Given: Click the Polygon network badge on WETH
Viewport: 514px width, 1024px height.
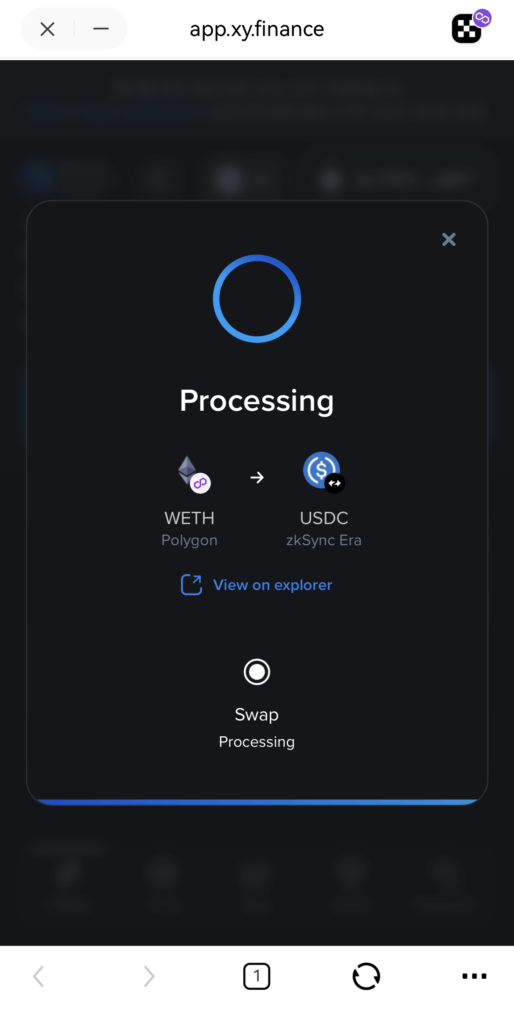Looking at the screenshot, I should (x=201, y=484).
